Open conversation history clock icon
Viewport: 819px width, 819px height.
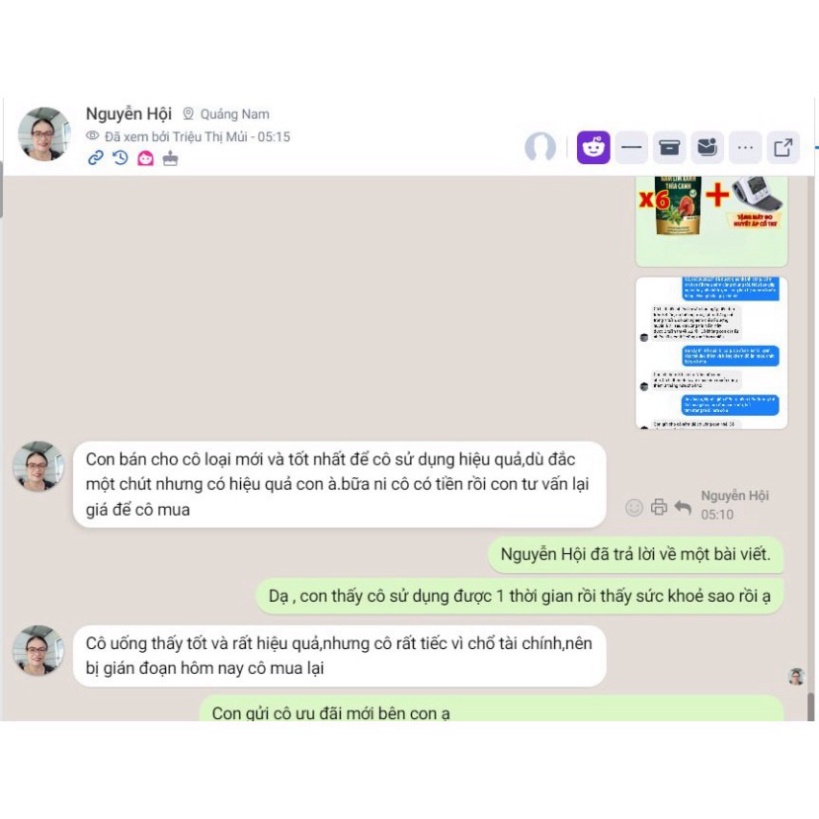coord(121,158)
